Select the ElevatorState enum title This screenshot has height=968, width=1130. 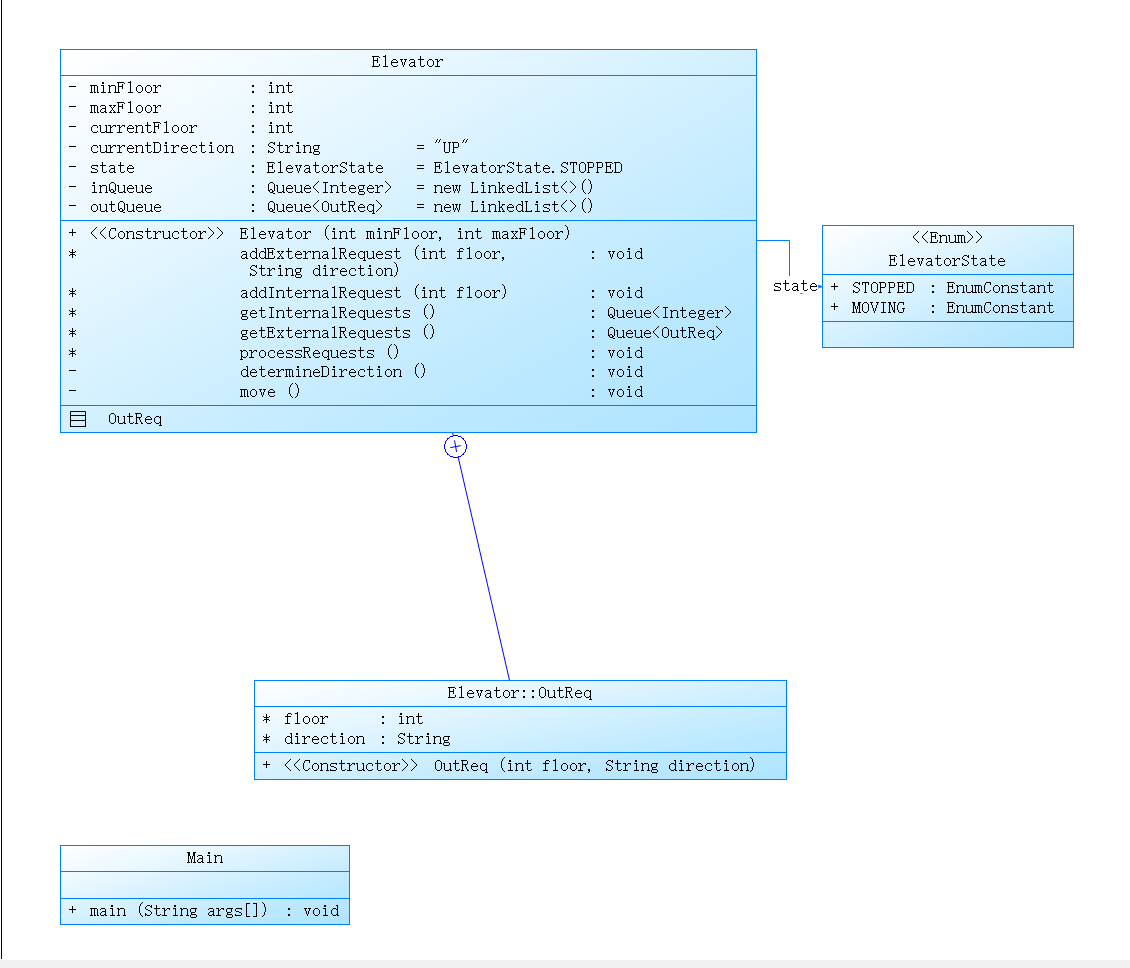tap(947, 261)
